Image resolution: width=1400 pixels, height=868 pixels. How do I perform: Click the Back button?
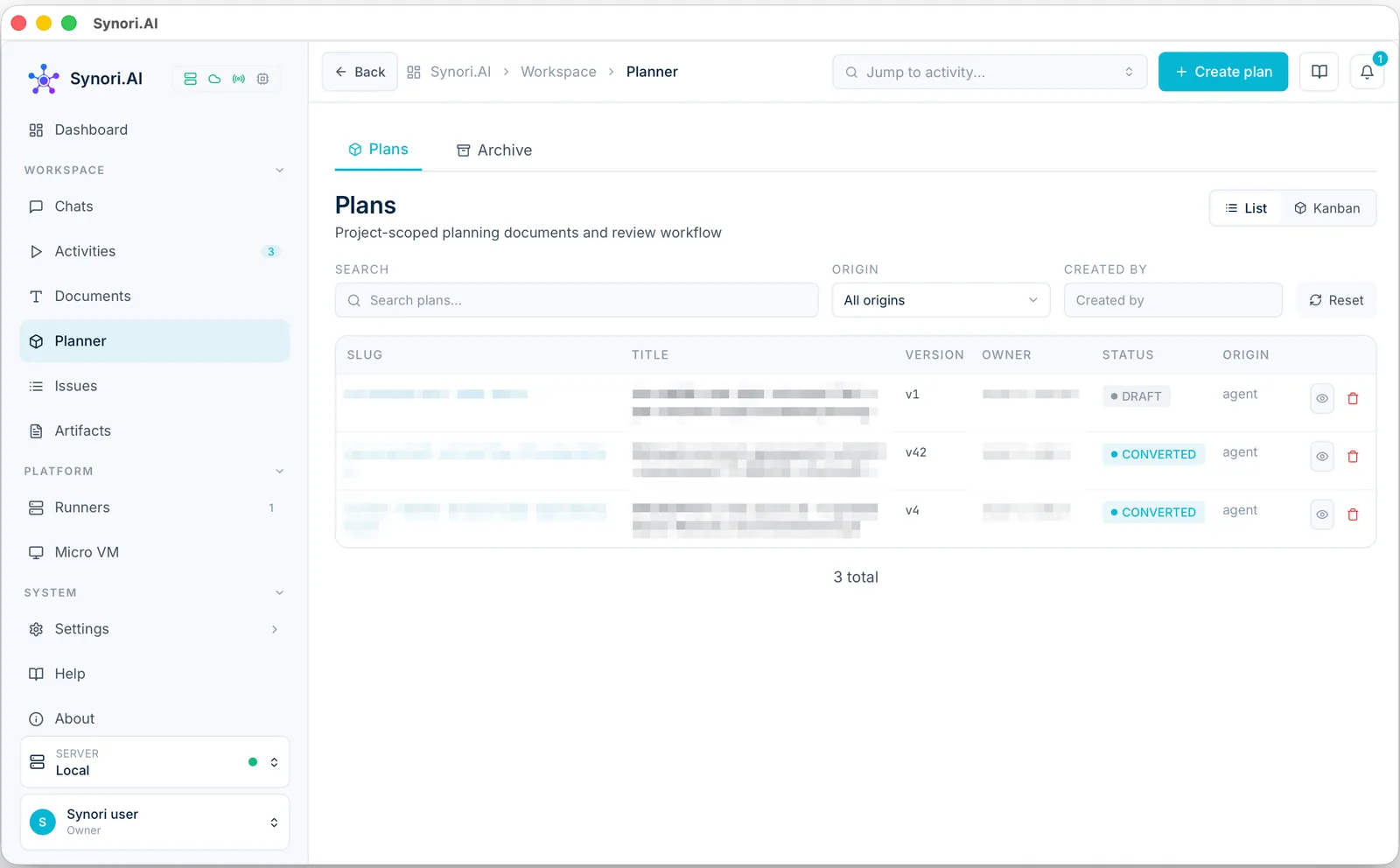[x=360, y=72]
